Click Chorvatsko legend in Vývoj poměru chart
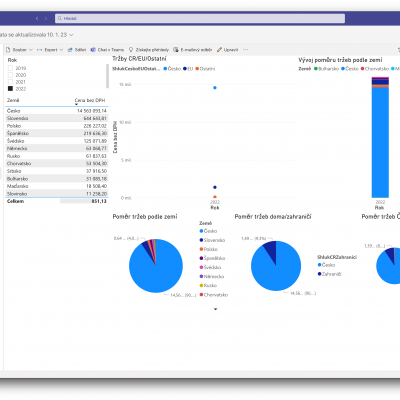This screenshot has width=400, height=400. (x=375, y=69)
